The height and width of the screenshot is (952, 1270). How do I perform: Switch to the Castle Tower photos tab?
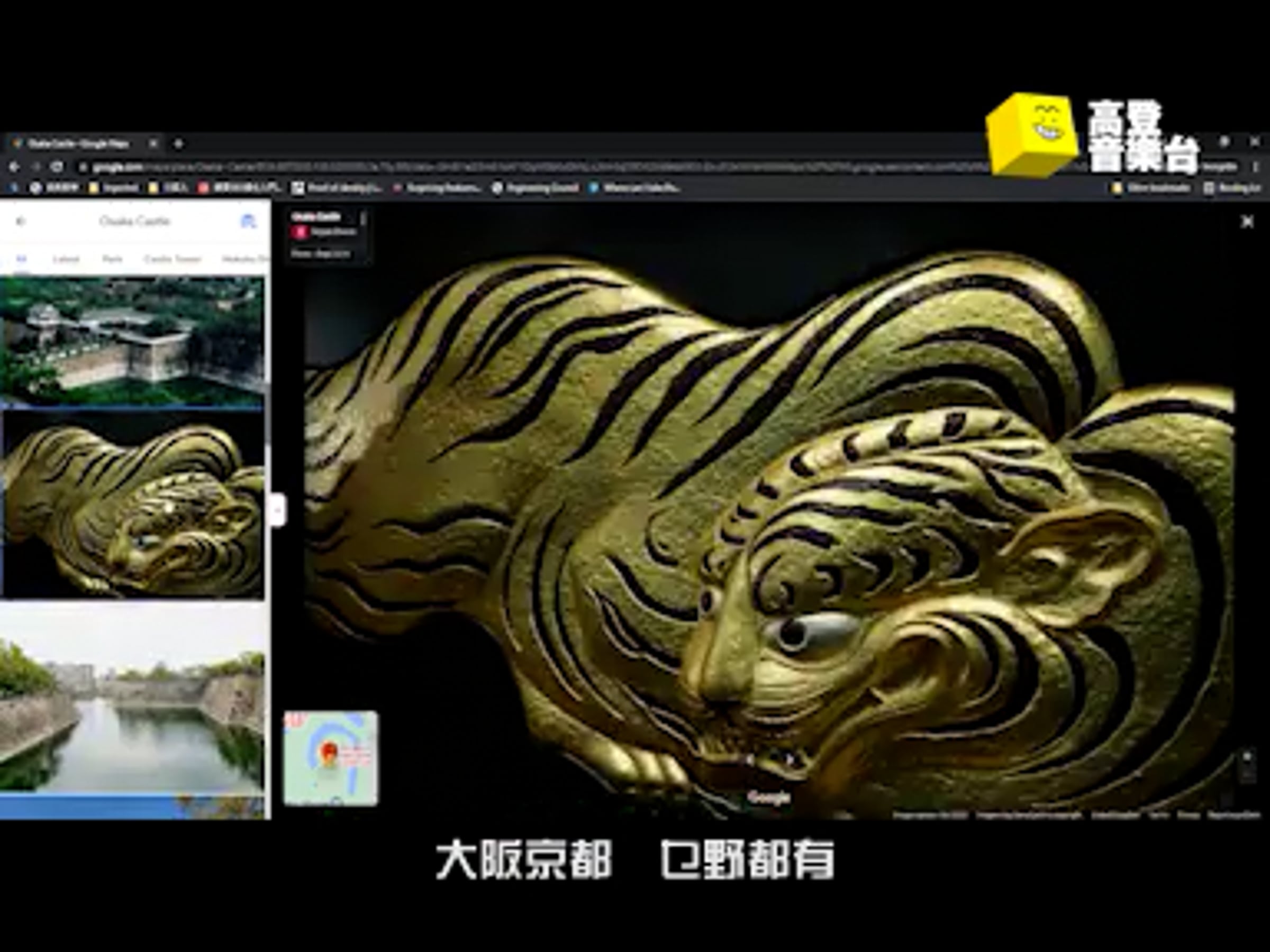(172, 259)
